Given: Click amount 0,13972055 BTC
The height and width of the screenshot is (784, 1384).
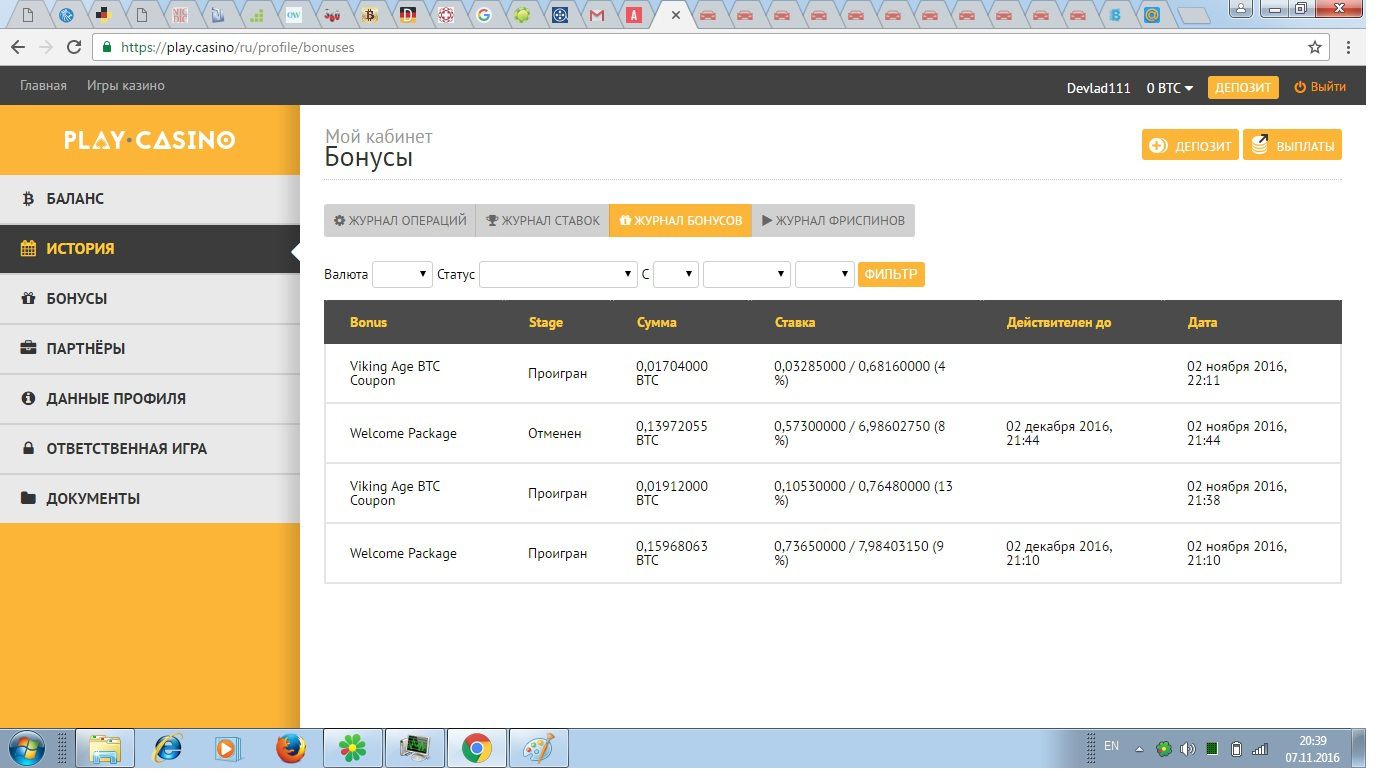Looking at the screenshot, I should pos(672,433).
